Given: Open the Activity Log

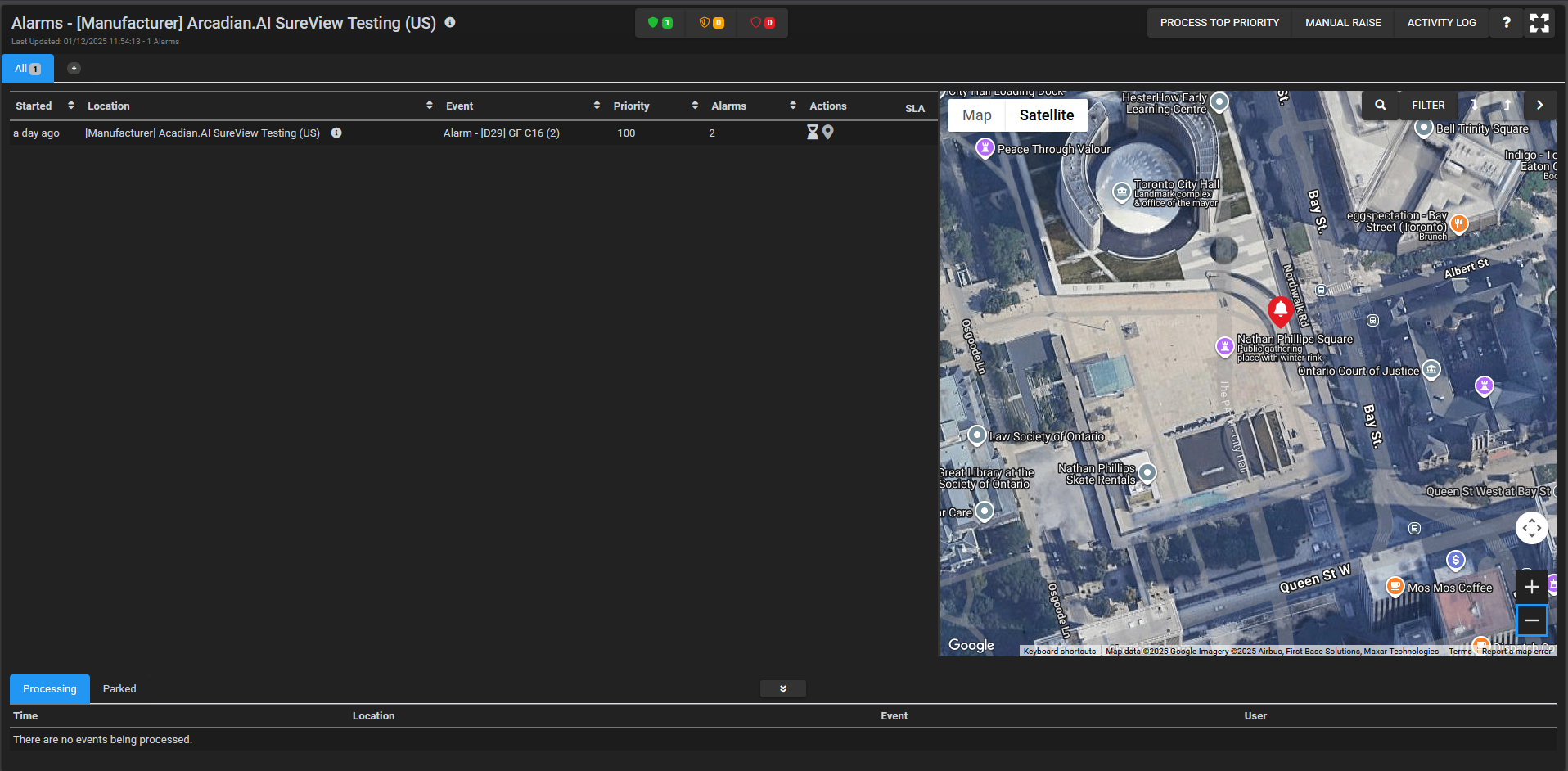Looking at the screenshot, I should coord(1440,22).
